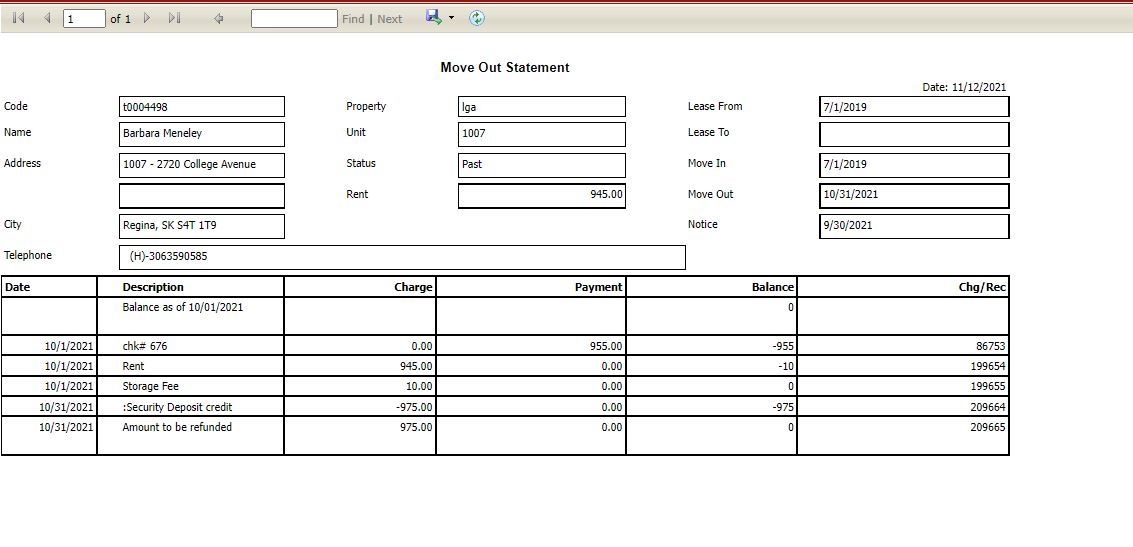Click the Unit field 1007
This screenshot has height=547, width=1133.
(541, 134)
